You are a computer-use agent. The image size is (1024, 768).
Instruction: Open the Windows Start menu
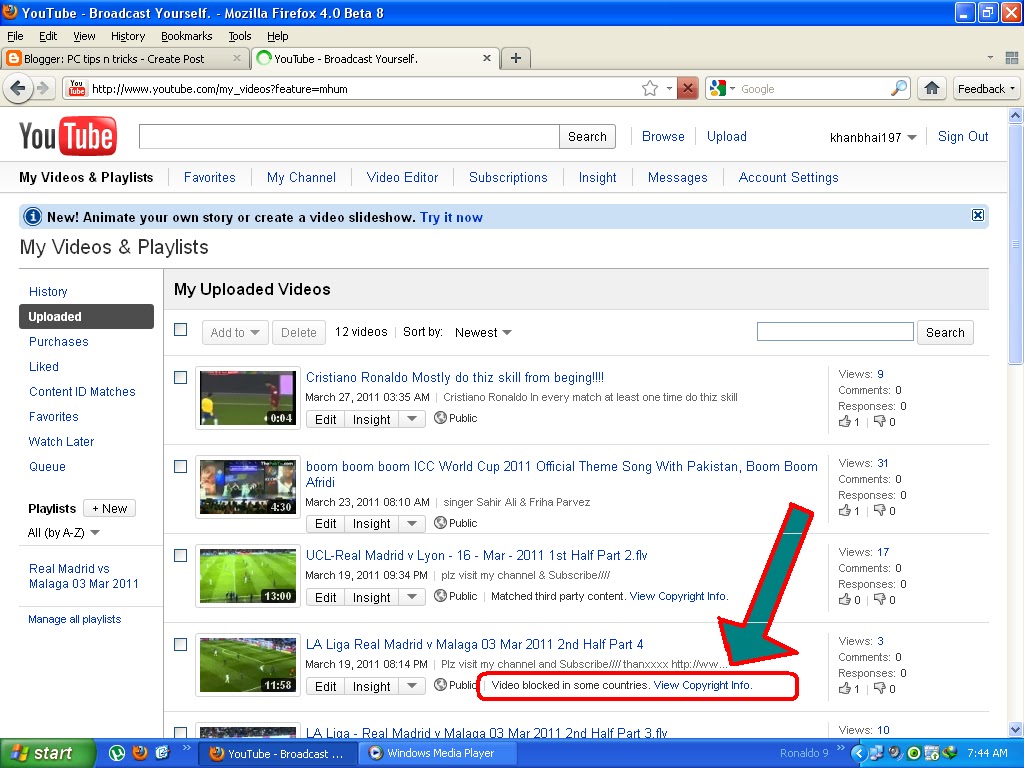[x=46, y=753]
